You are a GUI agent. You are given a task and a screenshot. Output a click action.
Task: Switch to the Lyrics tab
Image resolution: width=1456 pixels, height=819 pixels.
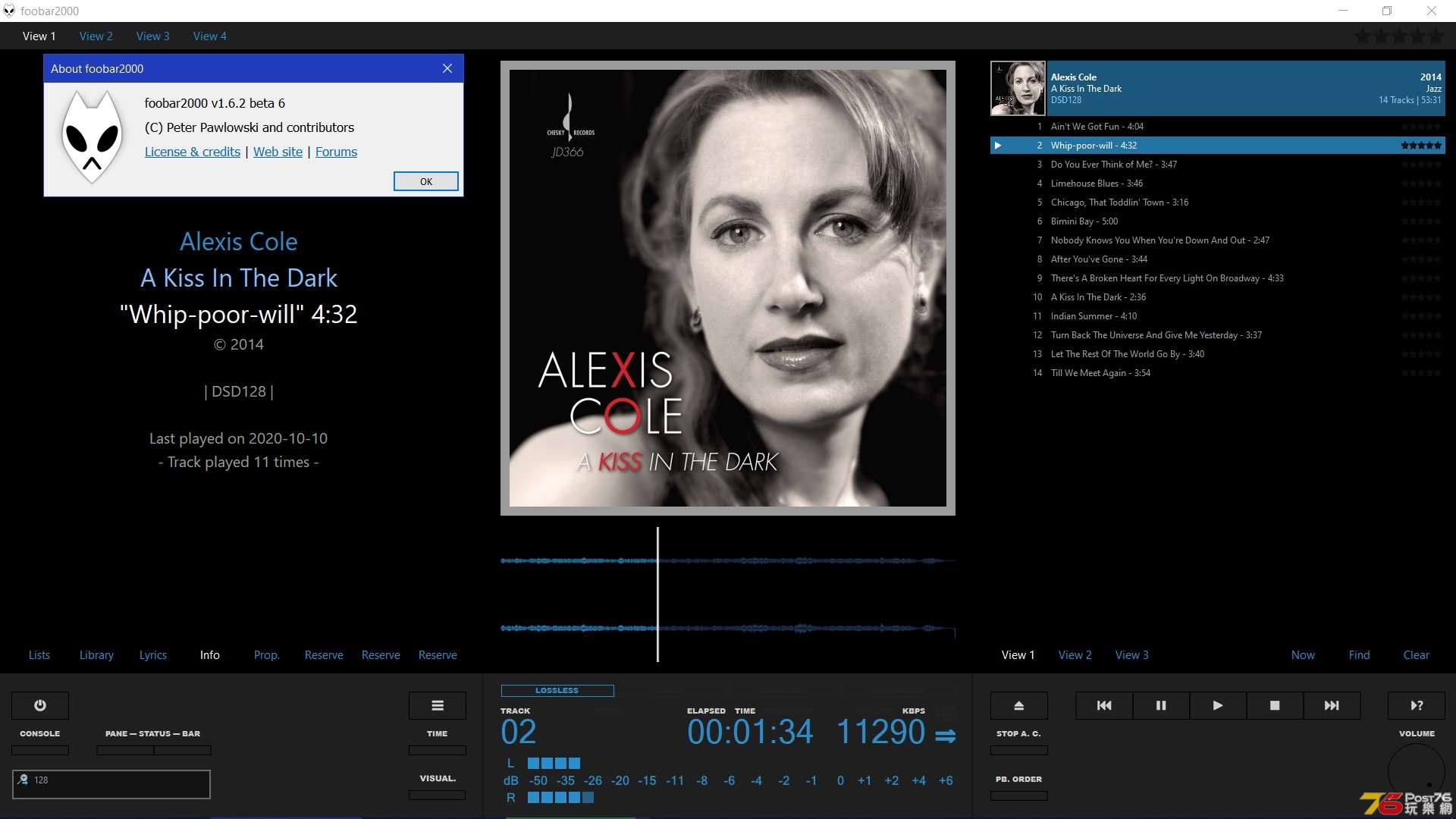coord(152,654)
